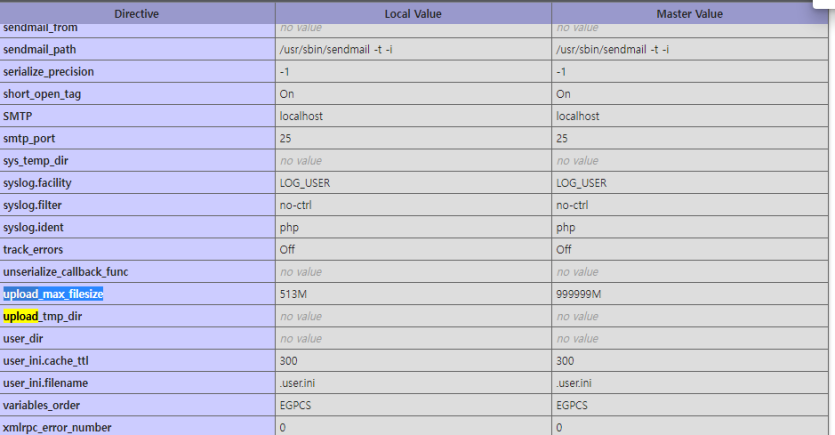This screenshot has width=835, height=435.
Task: Click the serialize_precision directive cell
Action: [137, 72]
